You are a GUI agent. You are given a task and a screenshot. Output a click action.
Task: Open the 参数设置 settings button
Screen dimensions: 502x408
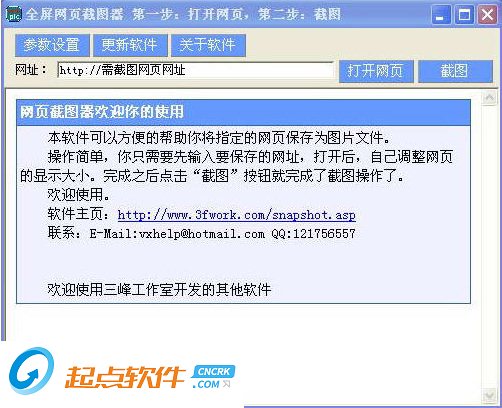pyautogui.click(x=52, y=45)
